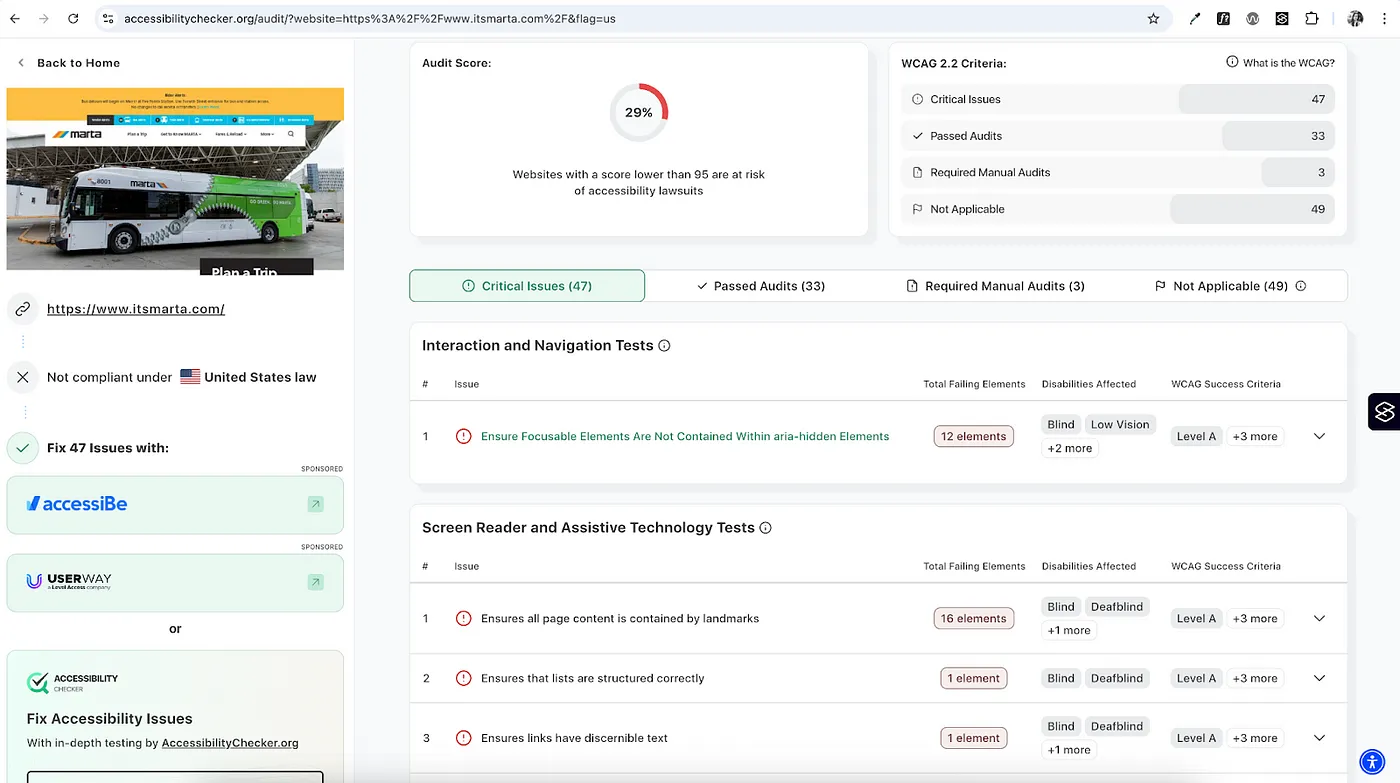Image resolution: width=1400 pixels, height=783 pixels.
Task: Switch to the Passed Audits (33) tab
Action: coord(760,286)
